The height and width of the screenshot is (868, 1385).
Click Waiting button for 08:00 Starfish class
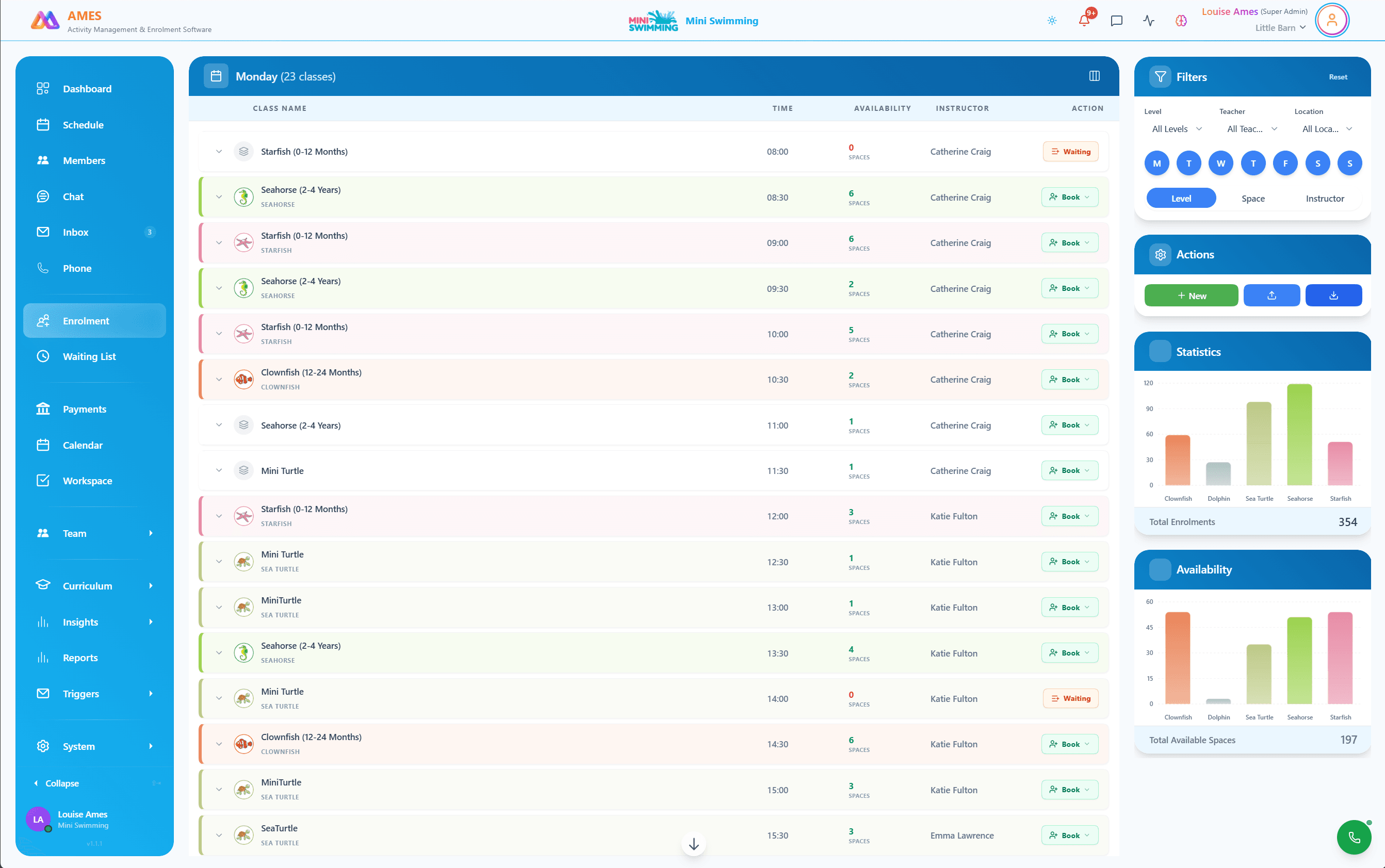pos(1070,152)
